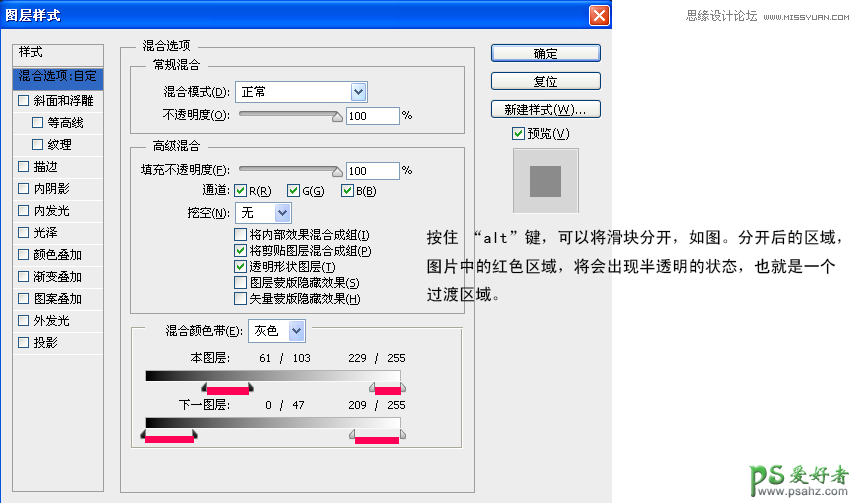Click the 复位 button
Viewport: 860px width, 503px height.
coord(545,81)
